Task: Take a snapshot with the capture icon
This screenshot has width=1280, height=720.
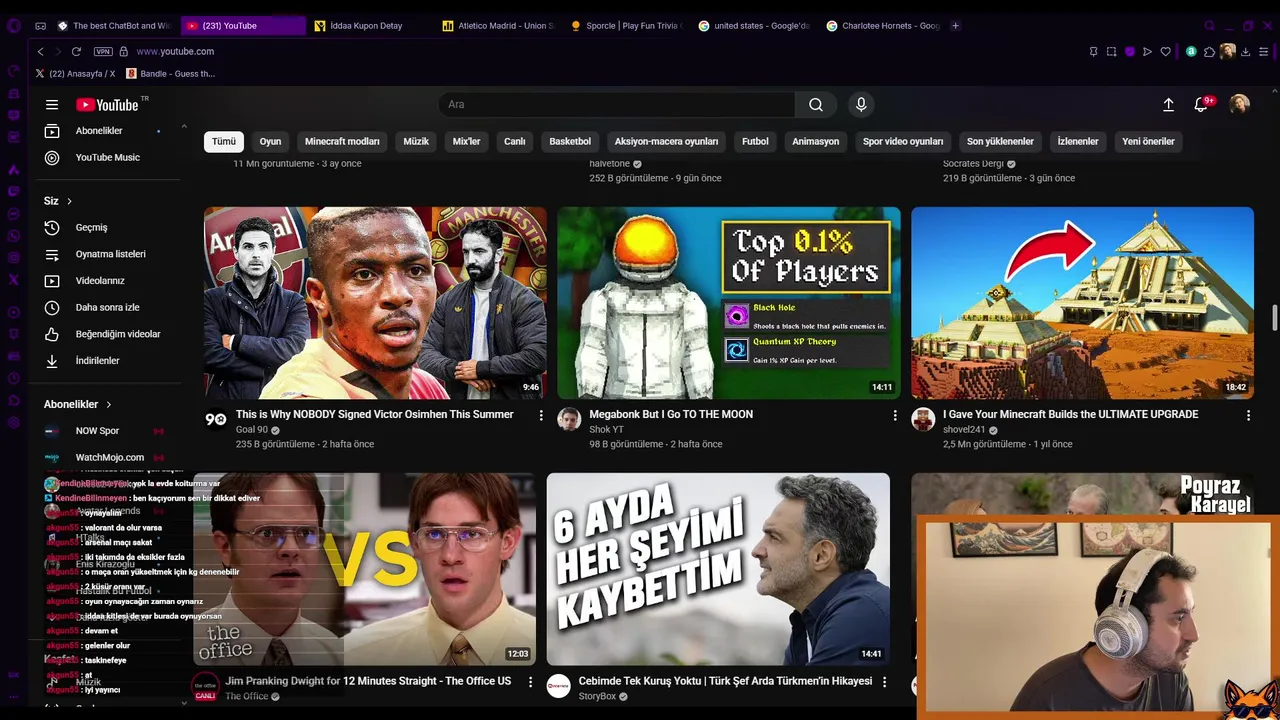Action: 1111,51
